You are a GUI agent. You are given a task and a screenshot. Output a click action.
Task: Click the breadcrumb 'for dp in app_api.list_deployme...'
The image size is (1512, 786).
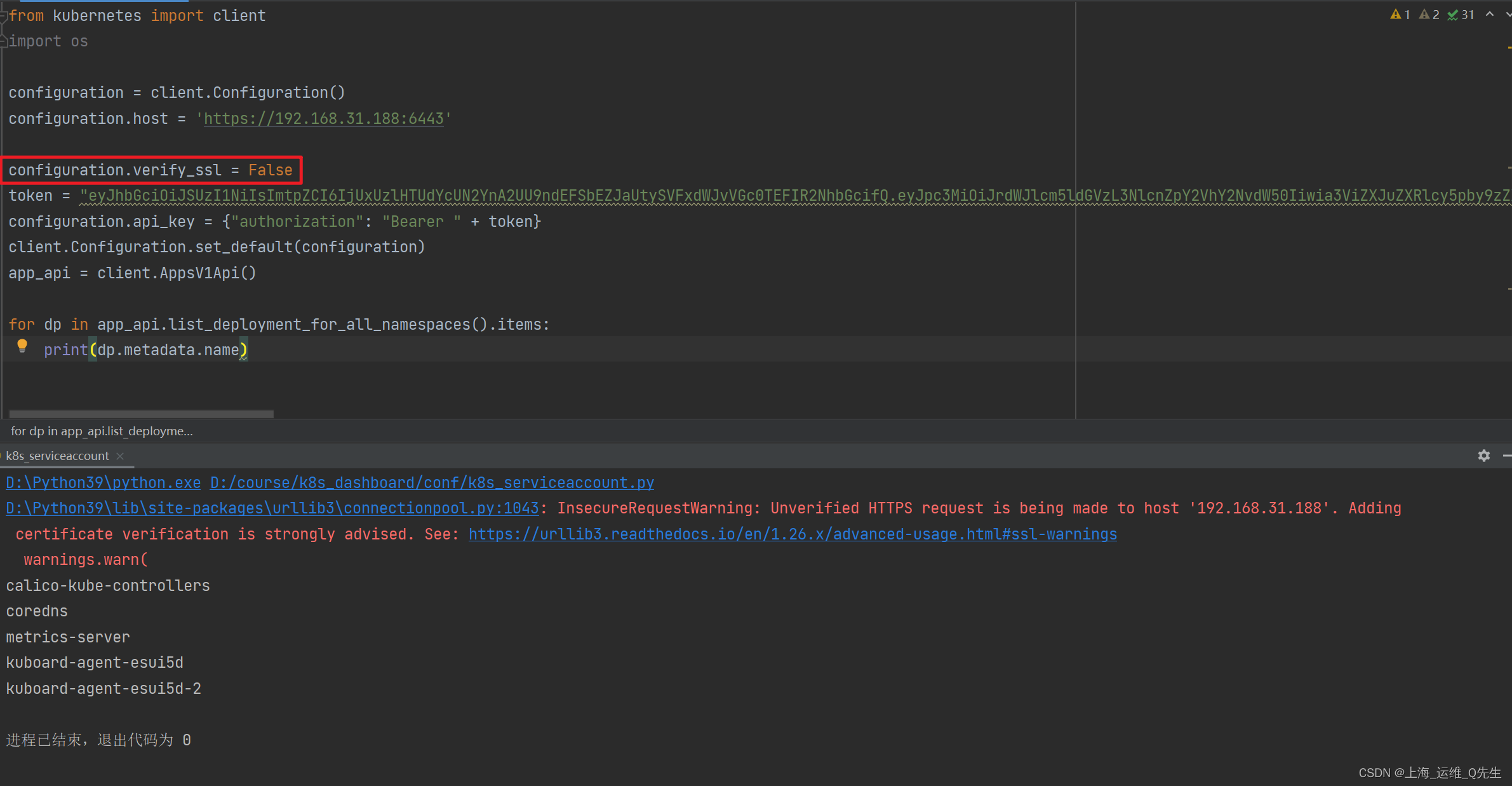pyautogui.click(x=102, y=431)
